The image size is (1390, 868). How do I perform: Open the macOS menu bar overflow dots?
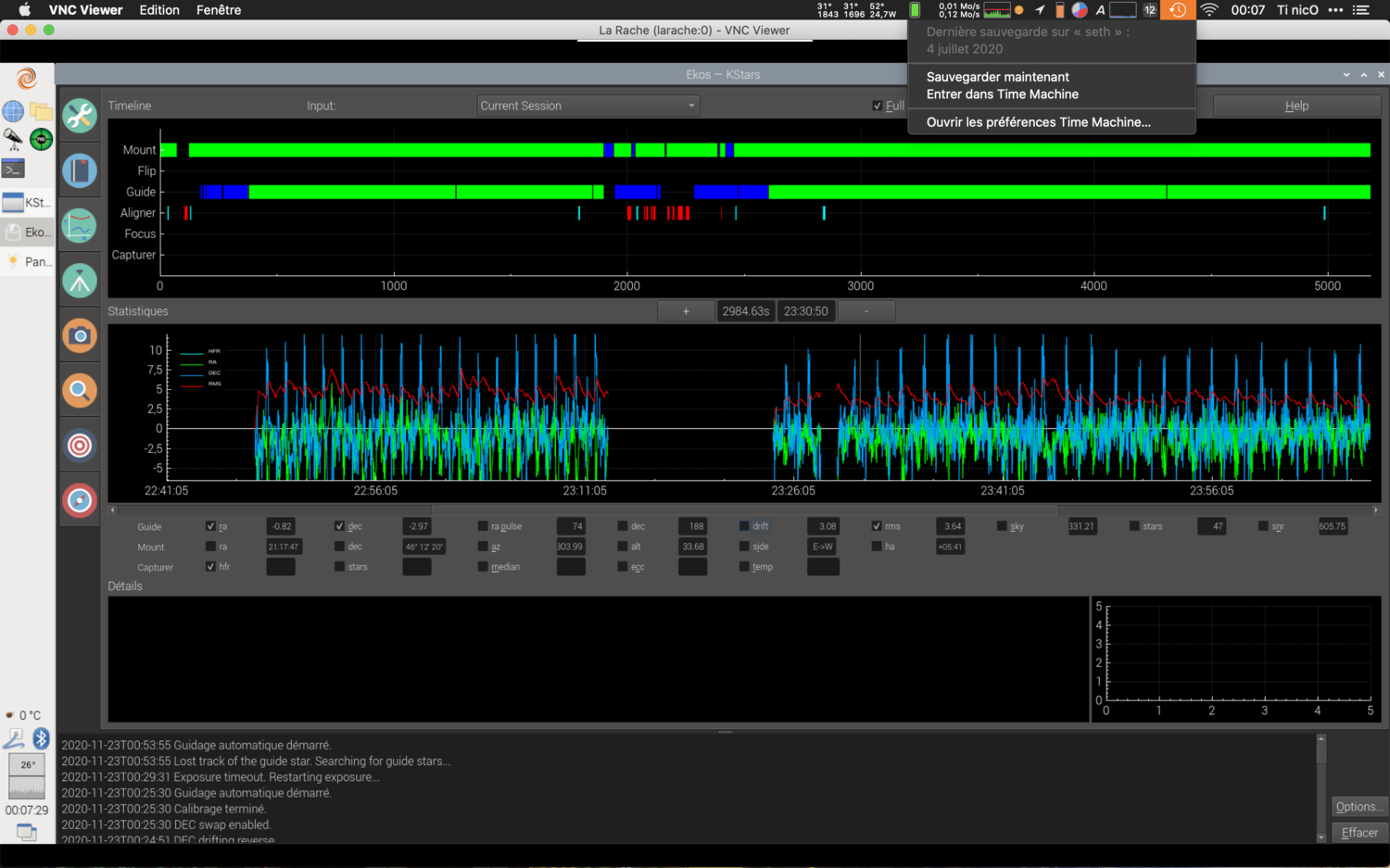[x=1335, y=10]
